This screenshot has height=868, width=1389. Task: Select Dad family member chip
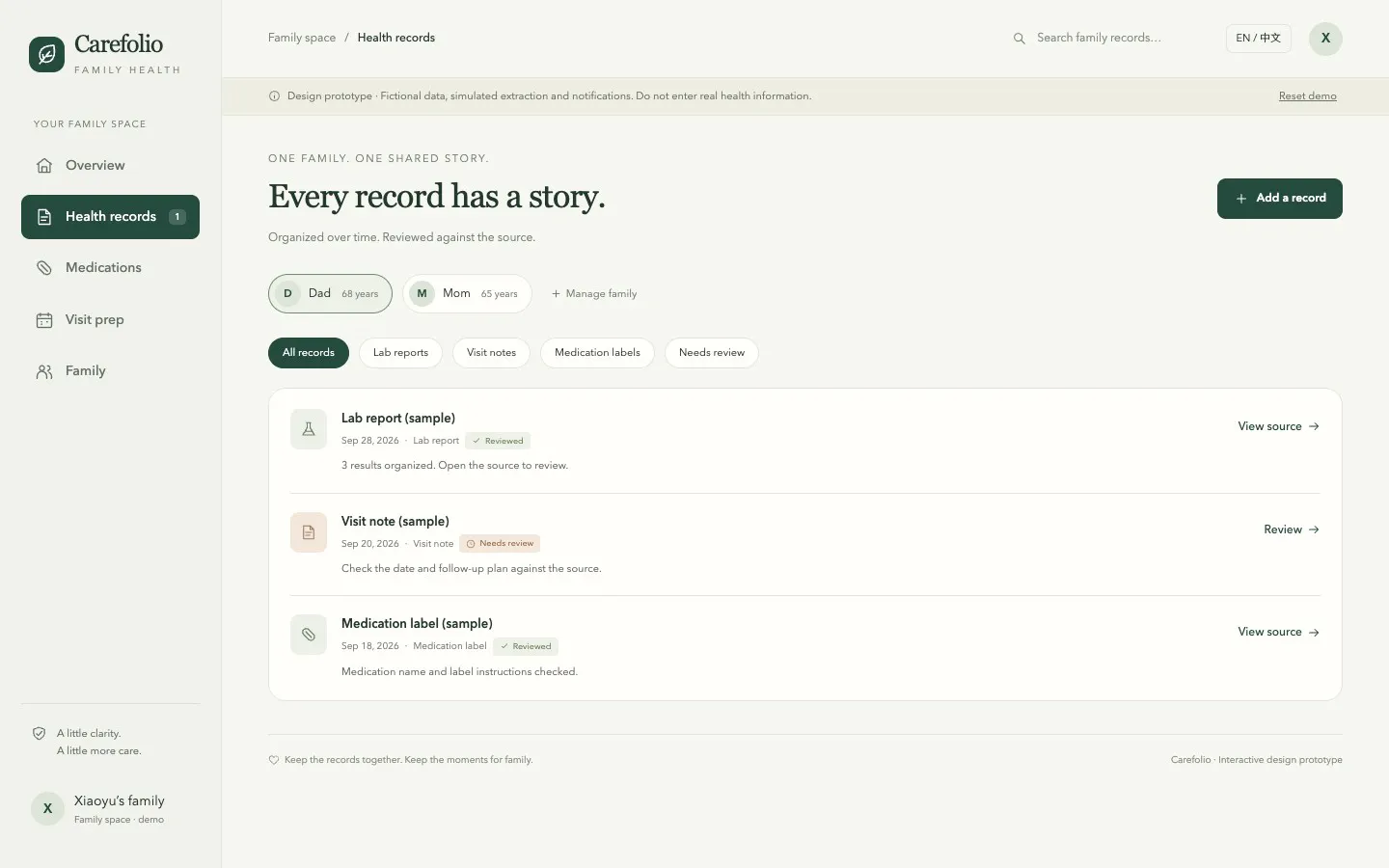(x=330, y=294)
